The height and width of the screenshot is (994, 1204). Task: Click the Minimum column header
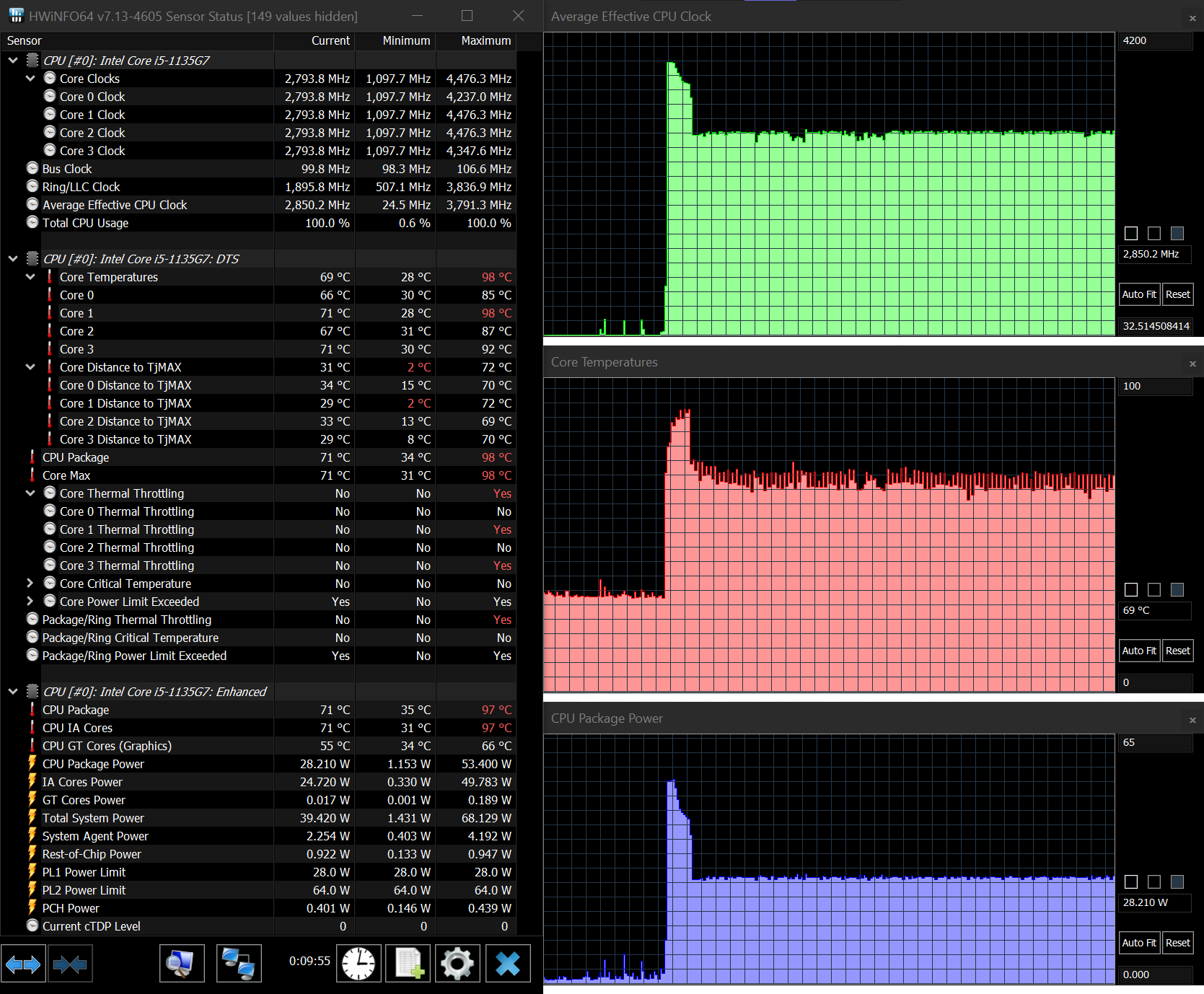point(395,41)
